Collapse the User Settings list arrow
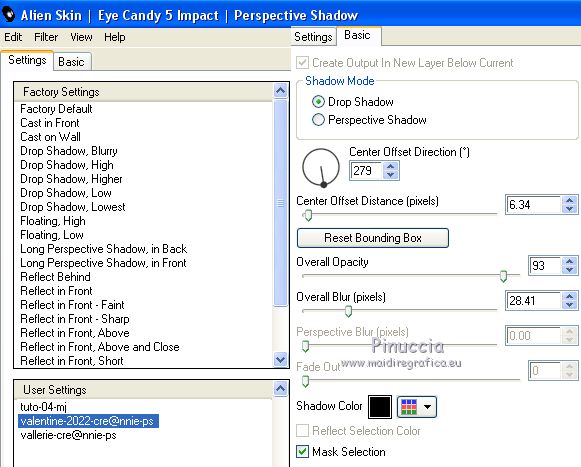 (280, 388)
